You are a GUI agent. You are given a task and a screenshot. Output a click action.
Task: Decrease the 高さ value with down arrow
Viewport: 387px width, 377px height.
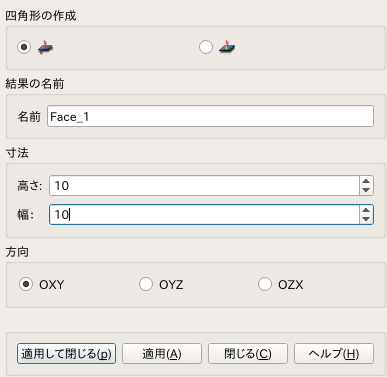pyautogui.click(x=366, y=190)
